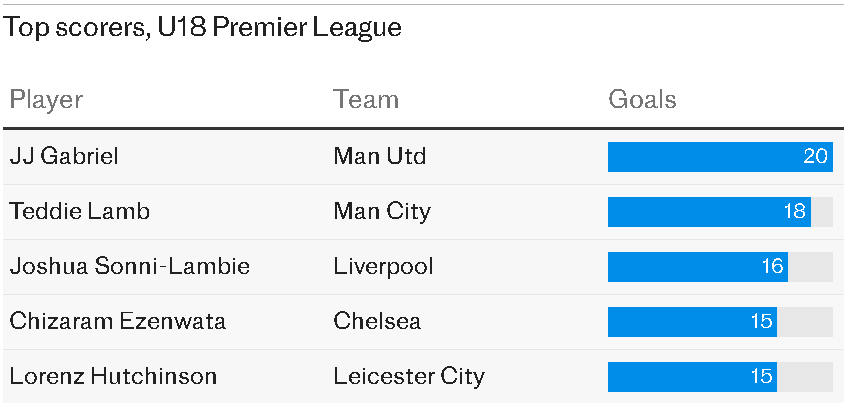Click the 20 goals bar
849x405 pixels.
tap(720, 156)
